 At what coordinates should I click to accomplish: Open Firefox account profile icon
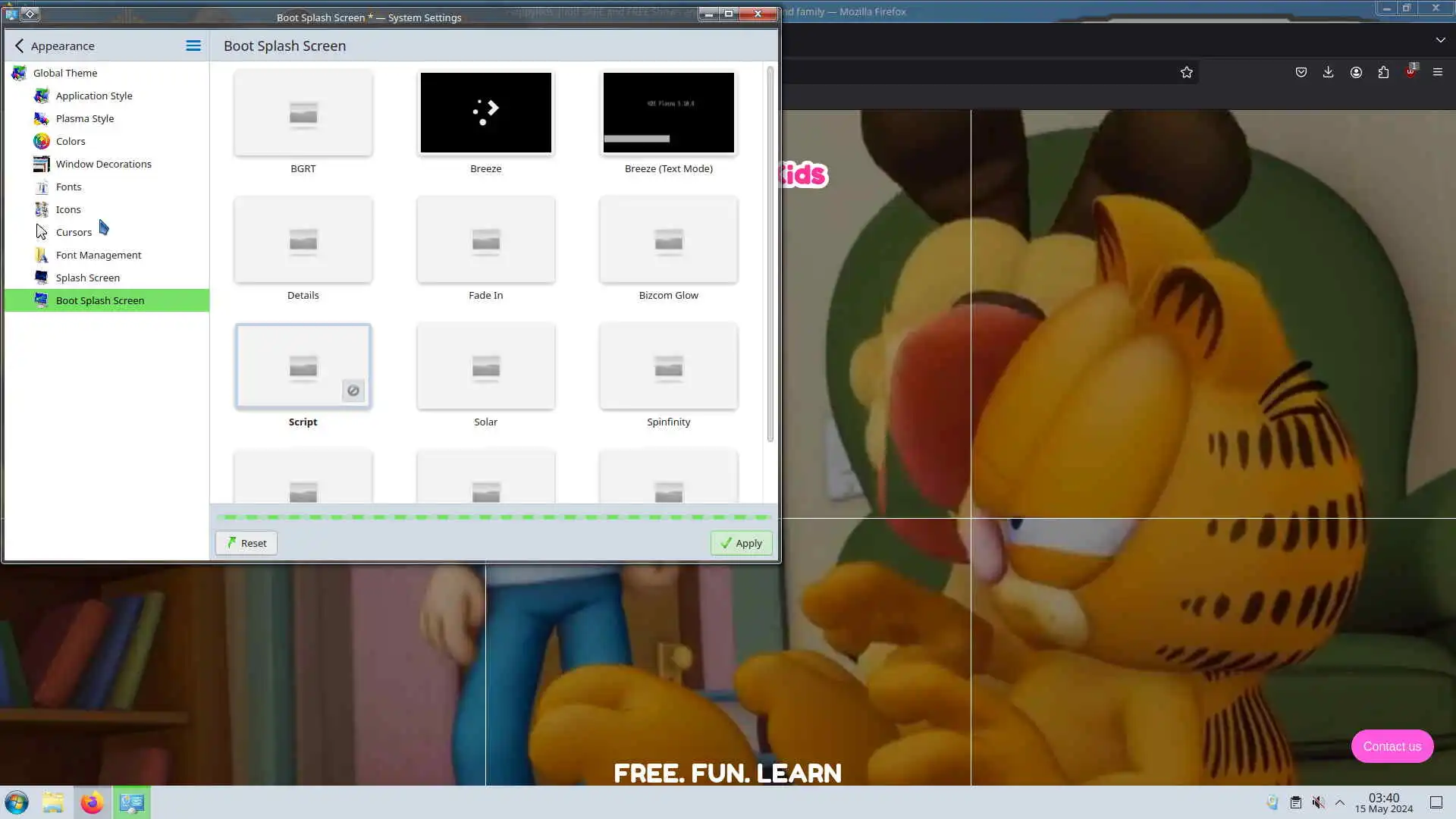click(1356, 72)
